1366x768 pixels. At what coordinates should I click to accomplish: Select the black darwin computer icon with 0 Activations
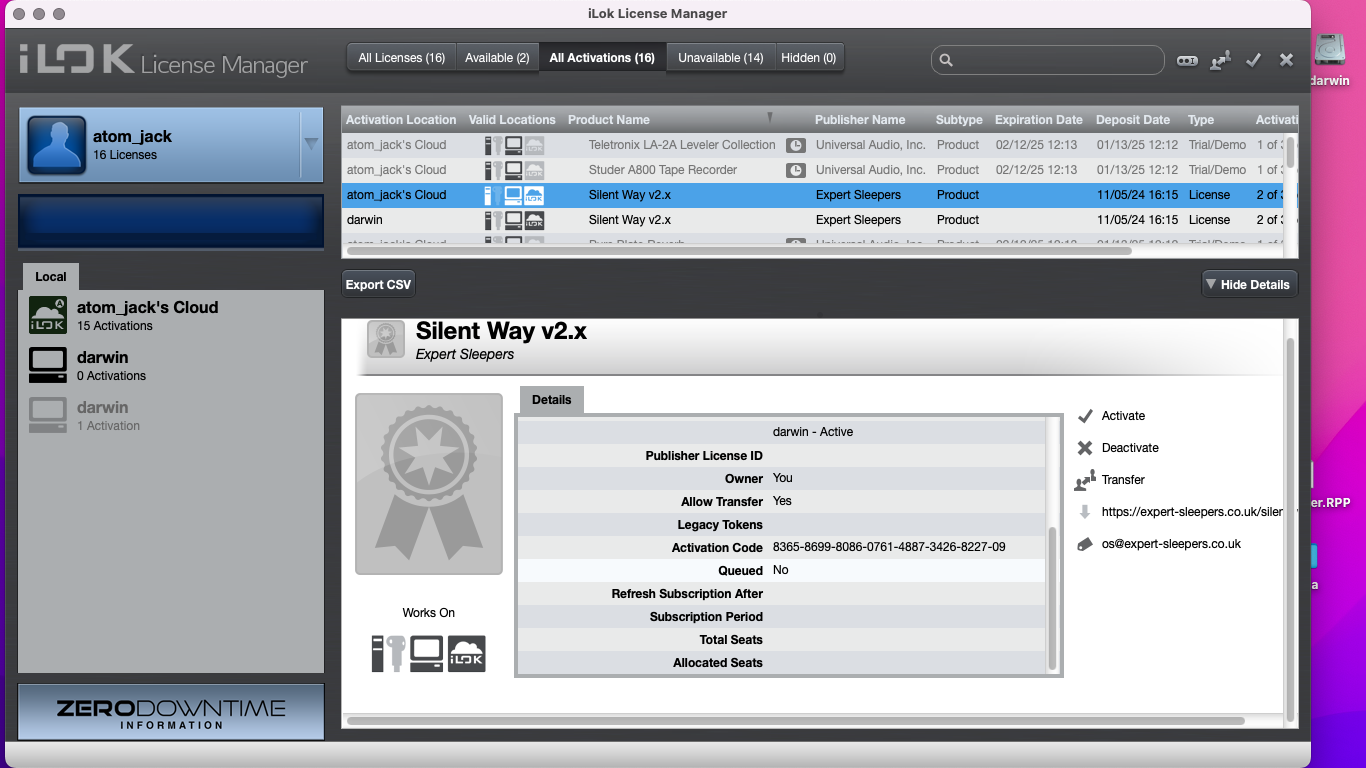[48, 365]
